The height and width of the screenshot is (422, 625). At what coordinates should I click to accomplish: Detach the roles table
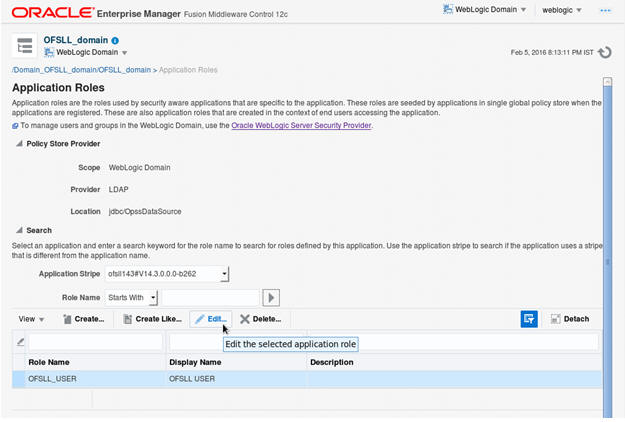point(570,319)
